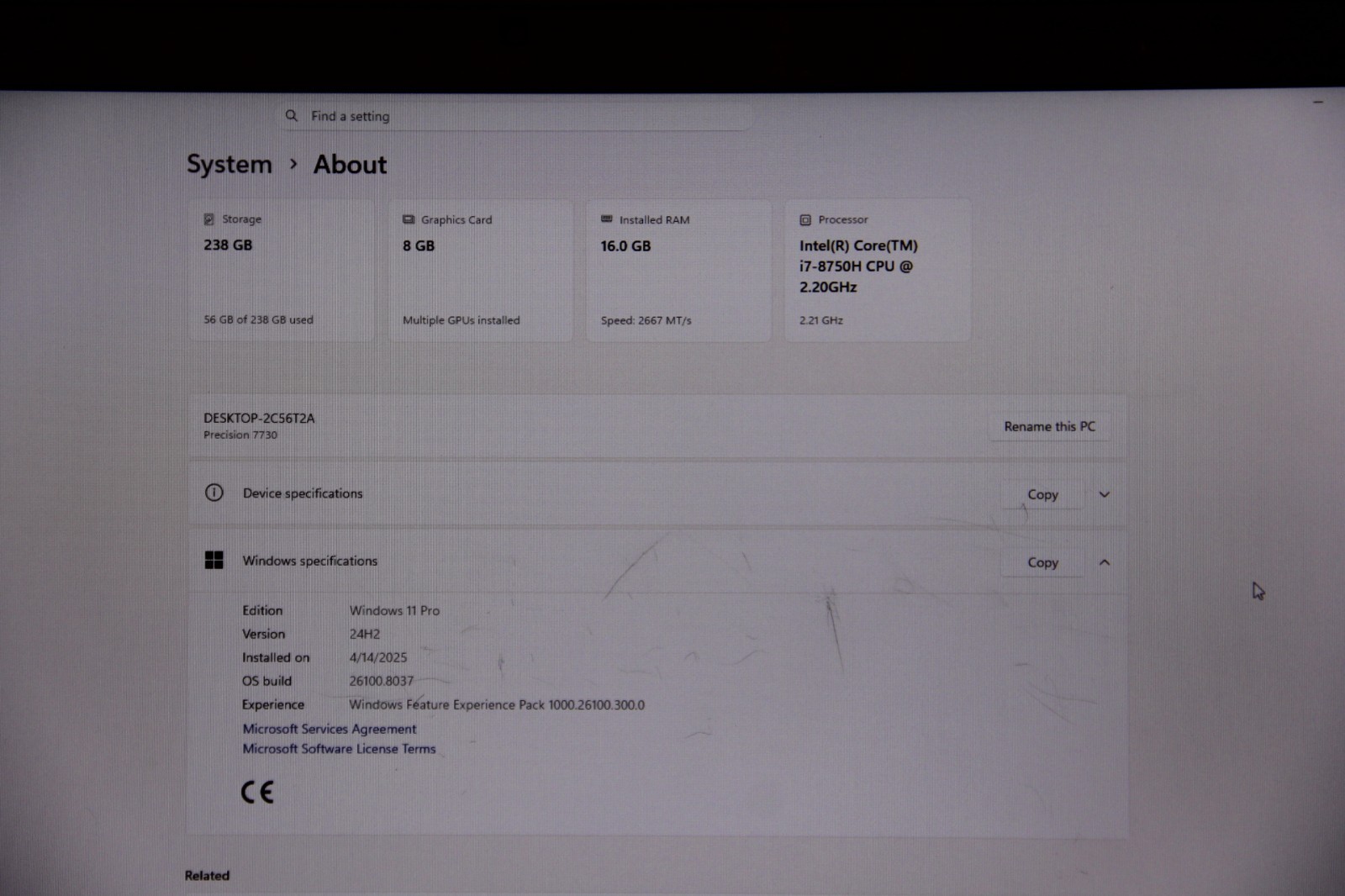
Task: Open the Storage 238 GB card
Action: [x=281, y=270]
